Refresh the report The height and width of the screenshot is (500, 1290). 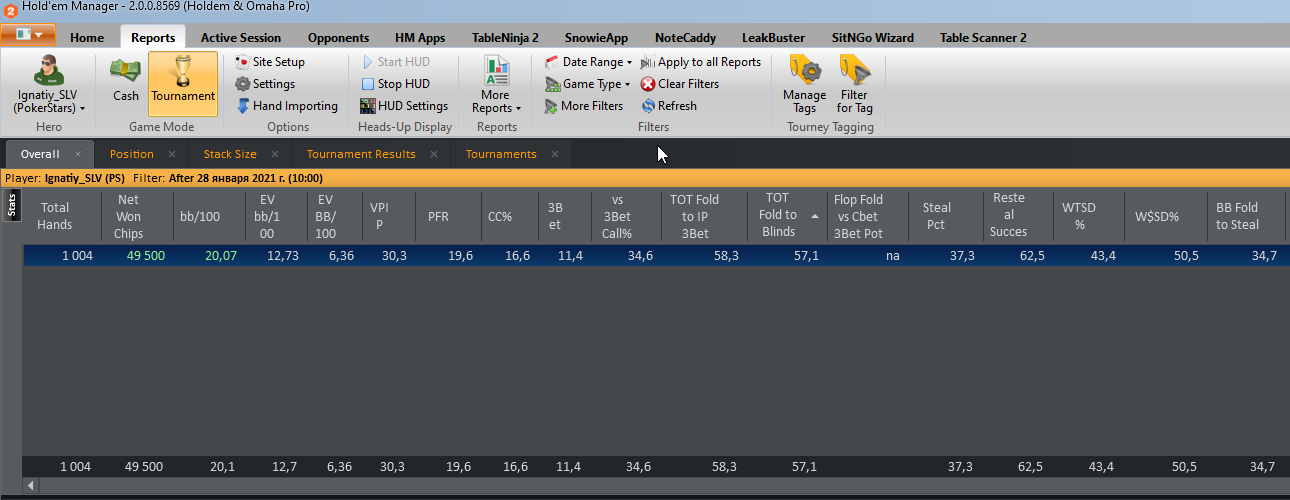[x=668, y=106]
